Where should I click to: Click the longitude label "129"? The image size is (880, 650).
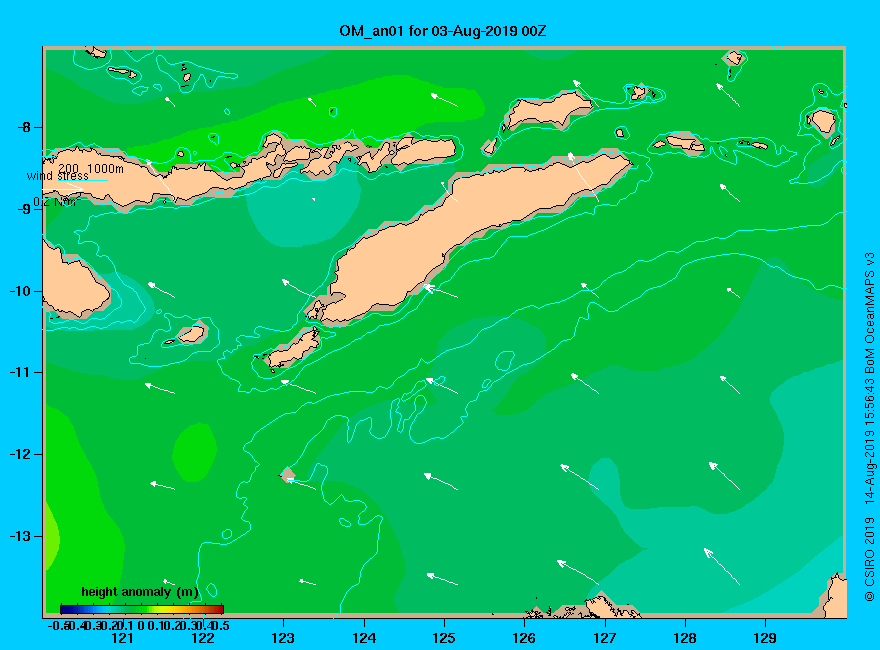click(766, 638)
